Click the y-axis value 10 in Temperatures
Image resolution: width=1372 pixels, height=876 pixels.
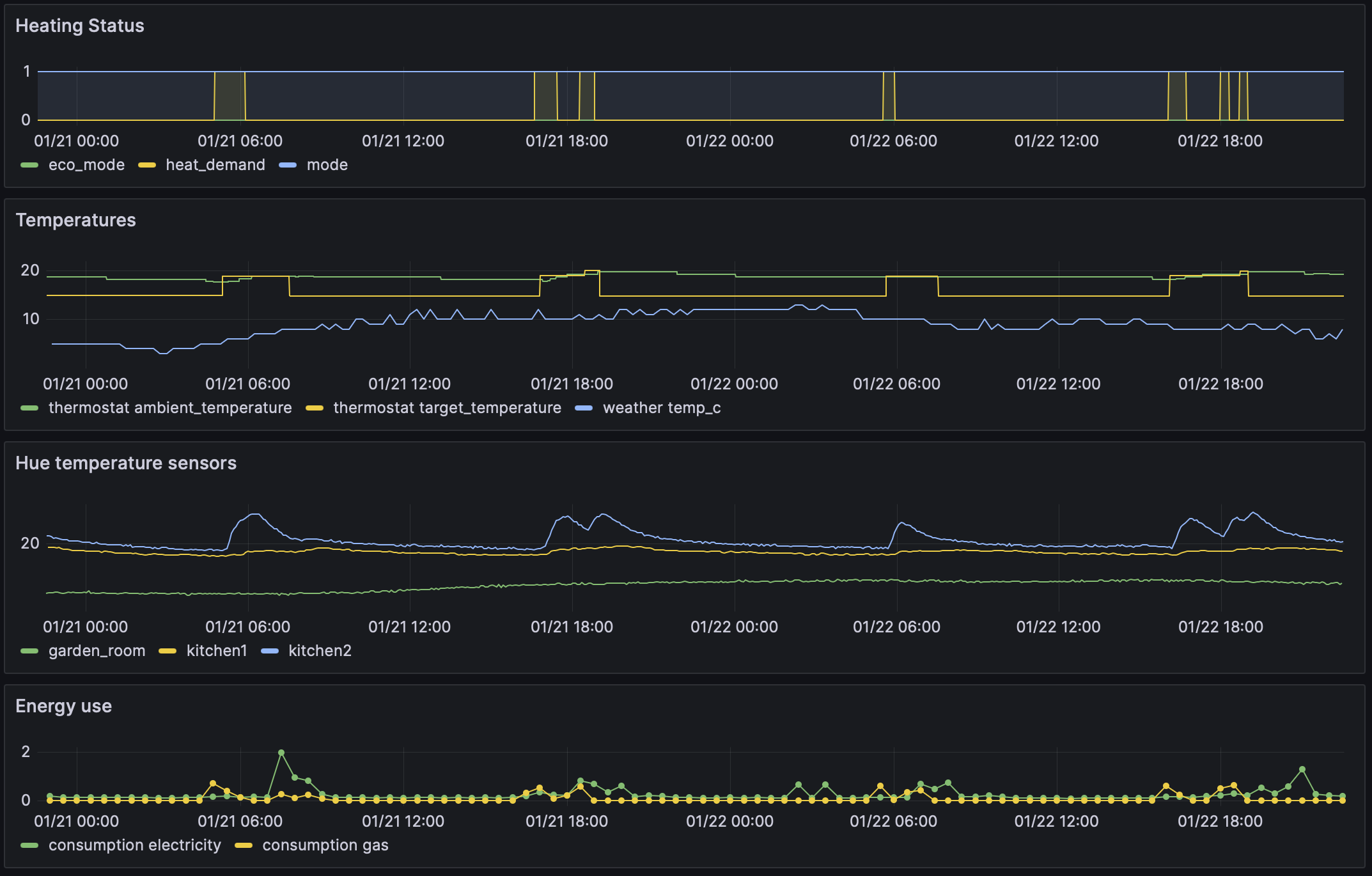click(x=31, y=319)
